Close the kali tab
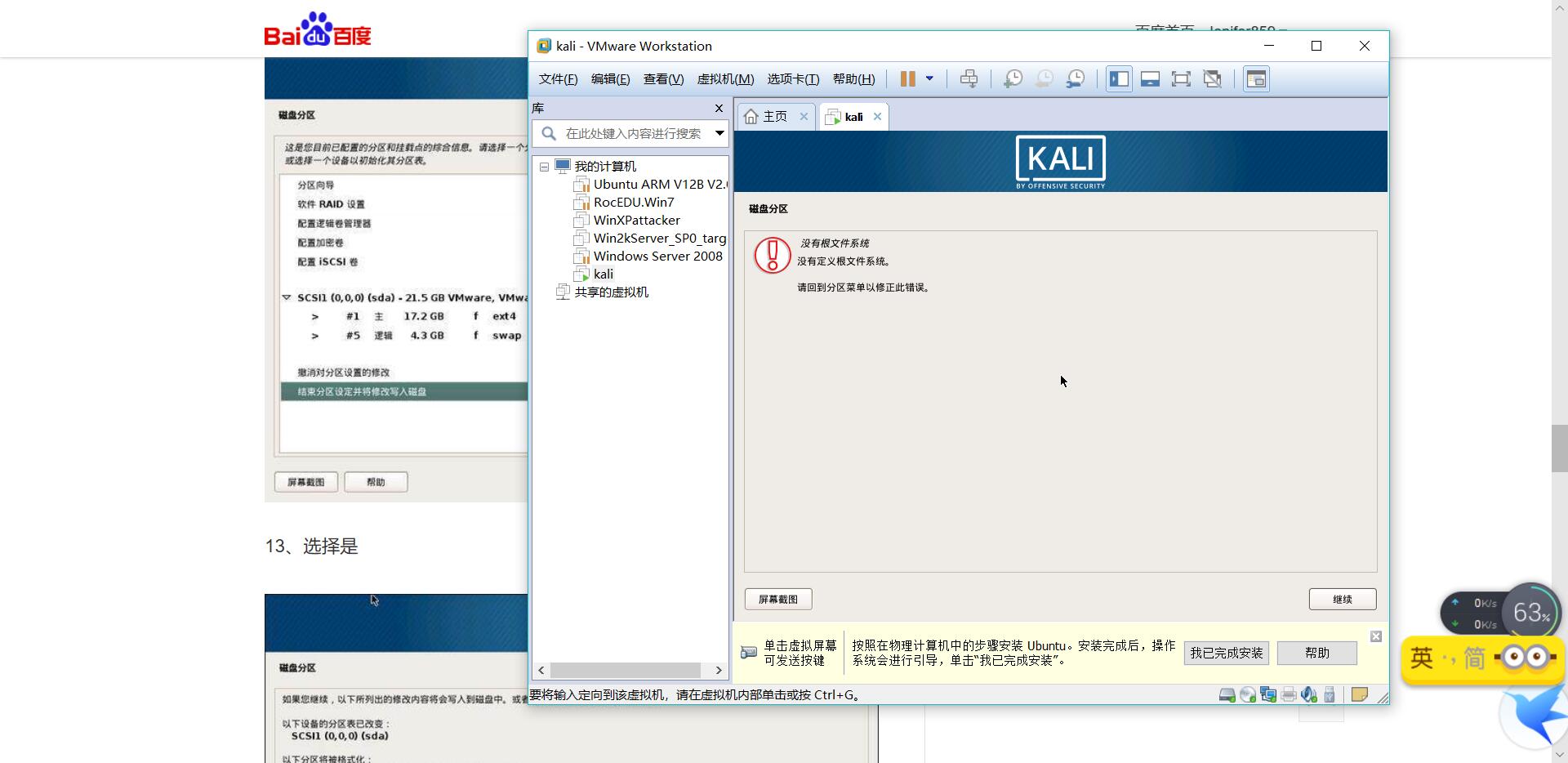This screenshot has width=1568, height=763. (x=877, y=117)
